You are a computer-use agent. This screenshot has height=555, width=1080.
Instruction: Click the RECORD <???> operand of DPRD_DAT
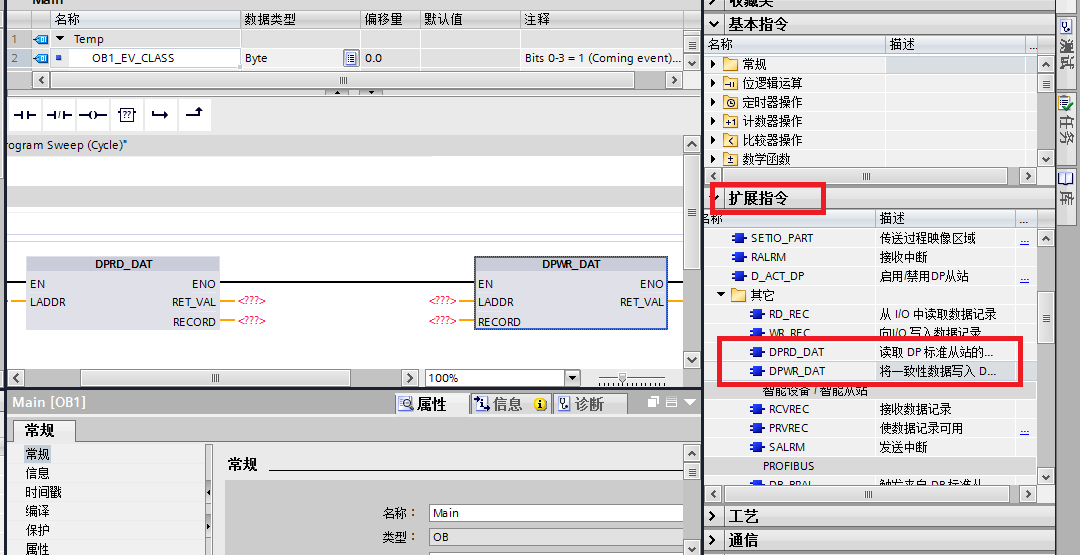coord(251,321)
